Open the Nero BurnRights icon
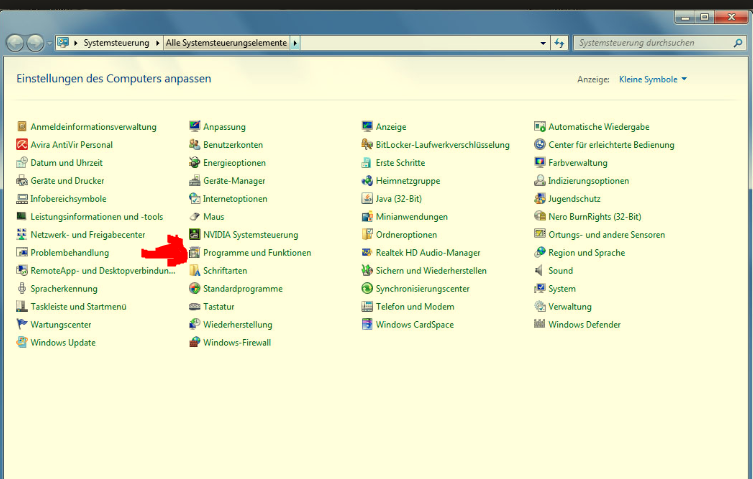The image size is (753, 479). [540, 216]
